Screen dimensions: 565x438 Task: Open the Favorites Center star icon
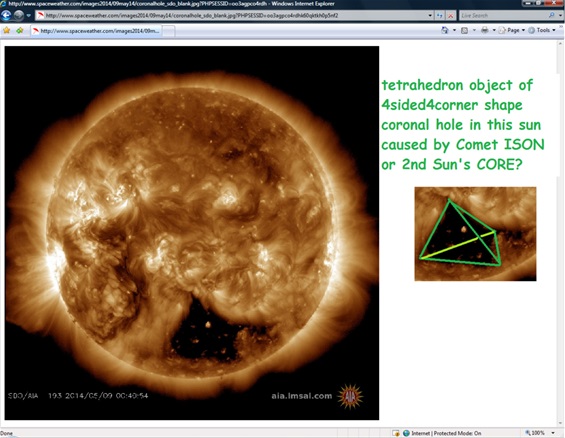click(x=6, y=31)
